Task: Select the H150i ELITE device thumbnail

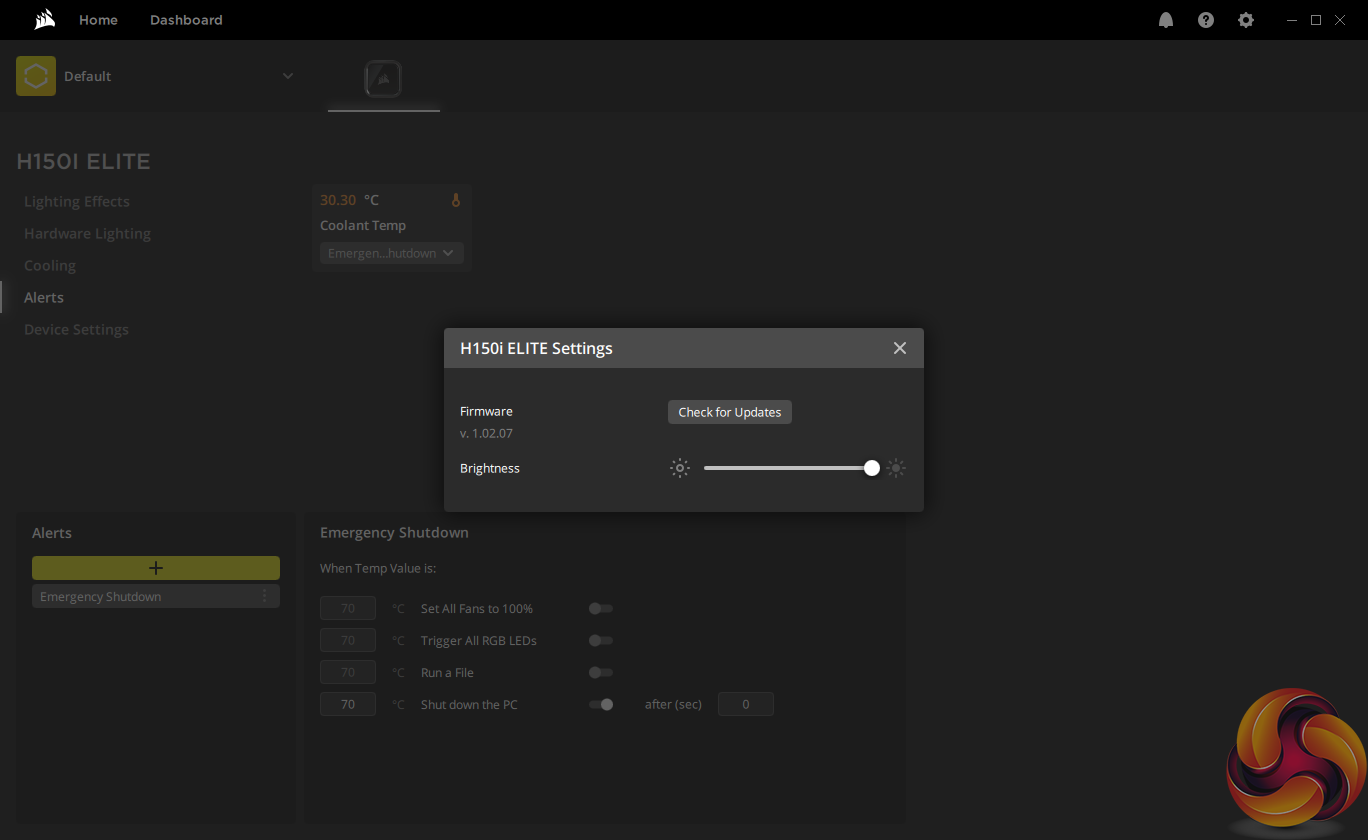Action: 384,79
